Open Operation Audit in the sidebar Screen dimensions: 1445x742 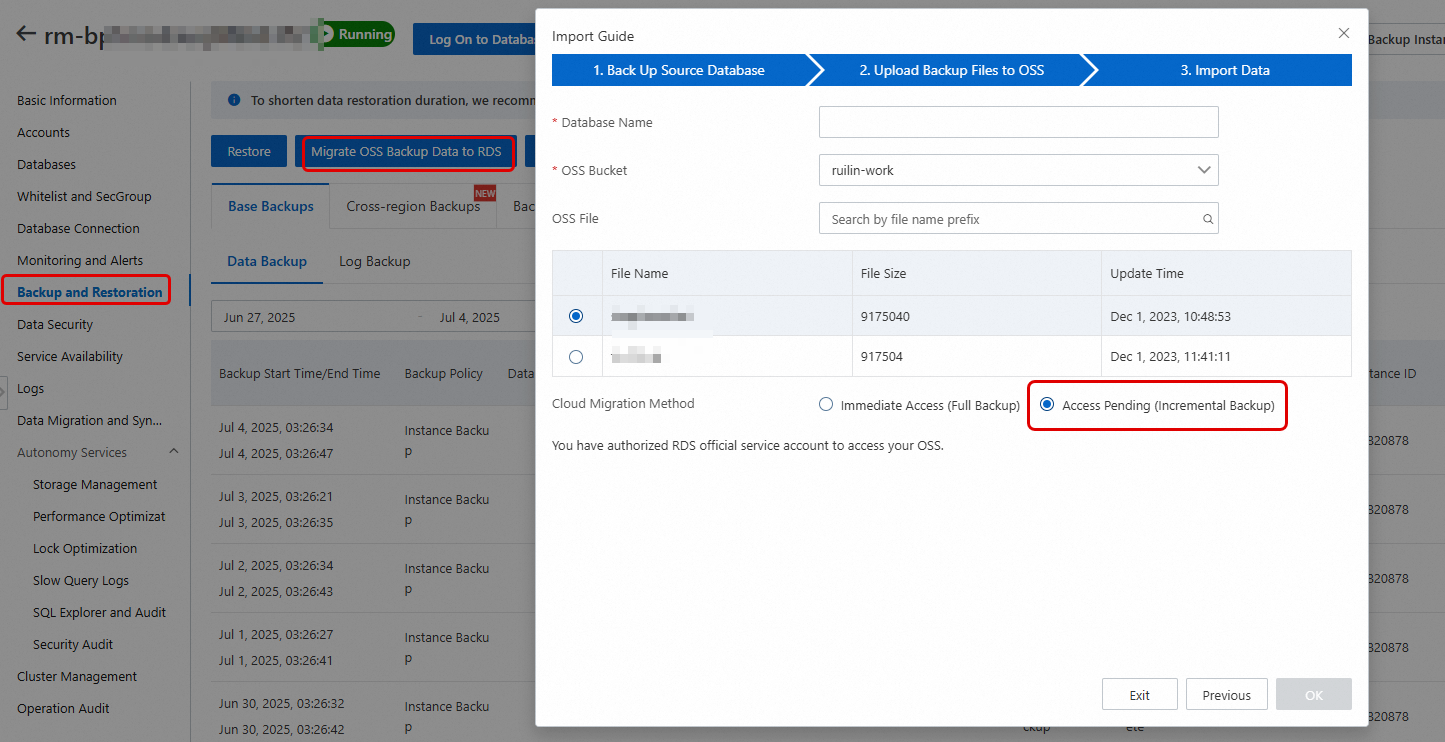click(x=63, y=708)
